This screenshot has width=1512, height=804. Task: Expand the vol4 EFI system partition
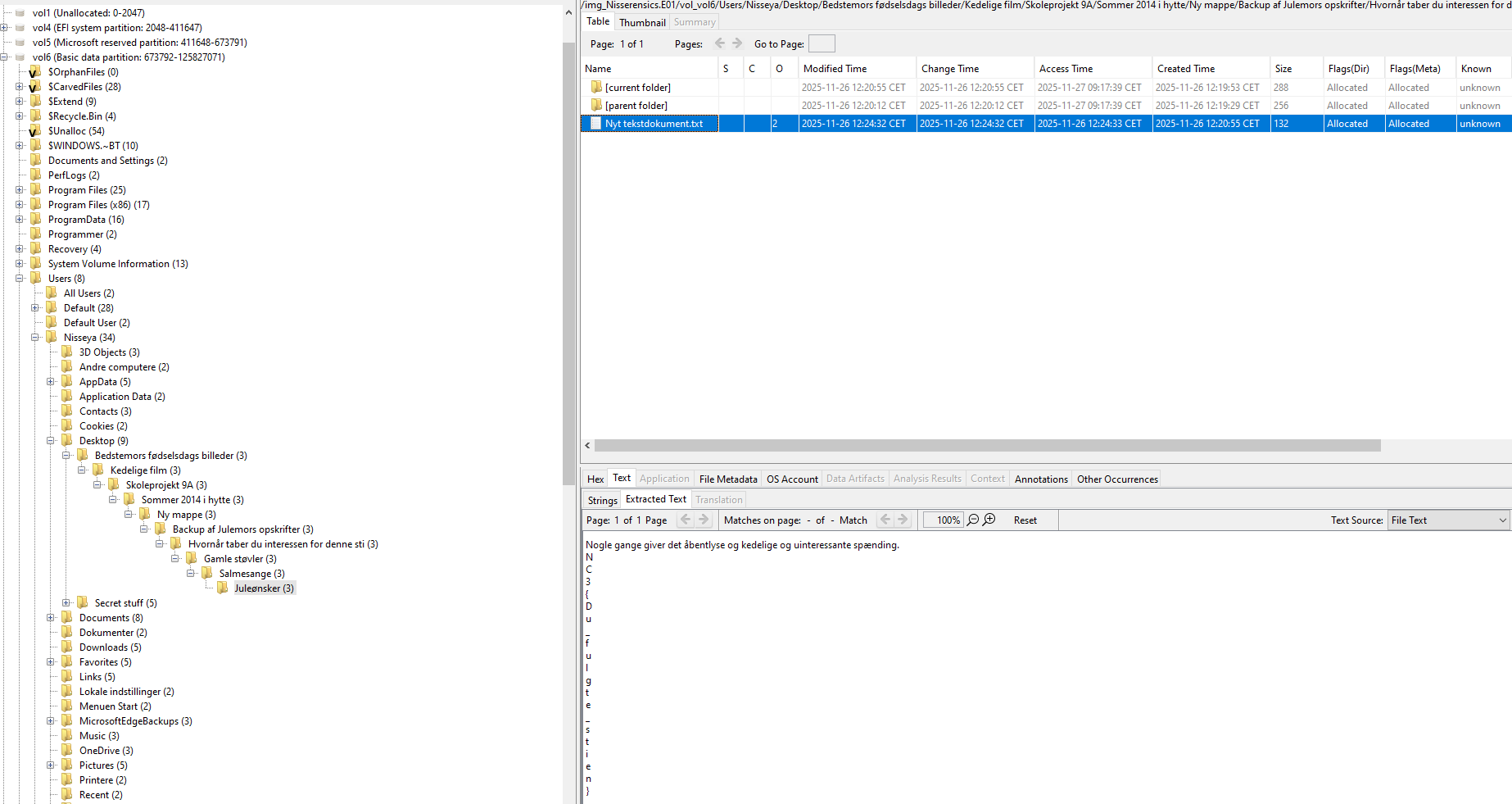pos(4,28)
